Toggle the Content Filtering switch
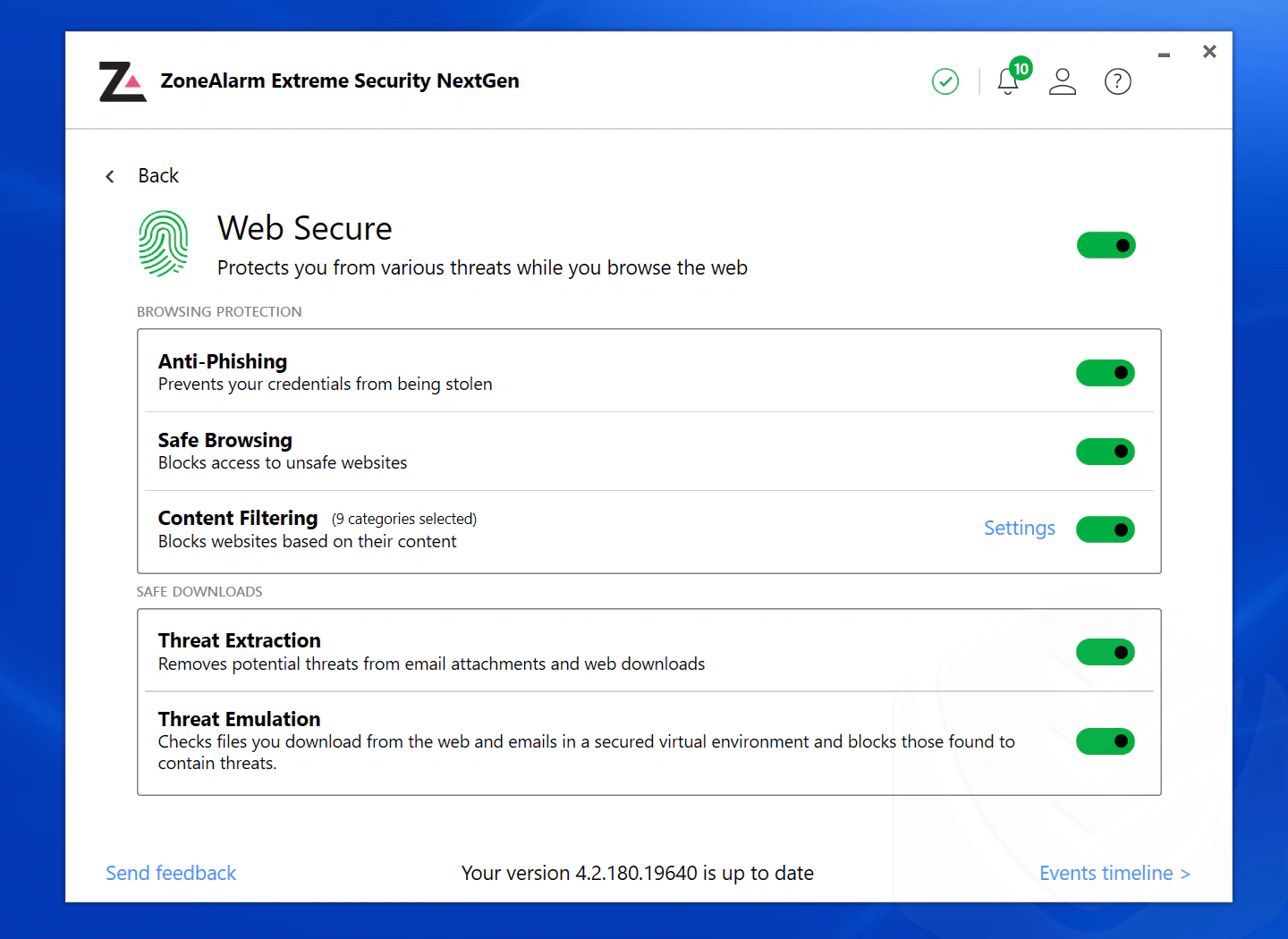This screenshot has height=939, width=1288. click(1106, 529)
